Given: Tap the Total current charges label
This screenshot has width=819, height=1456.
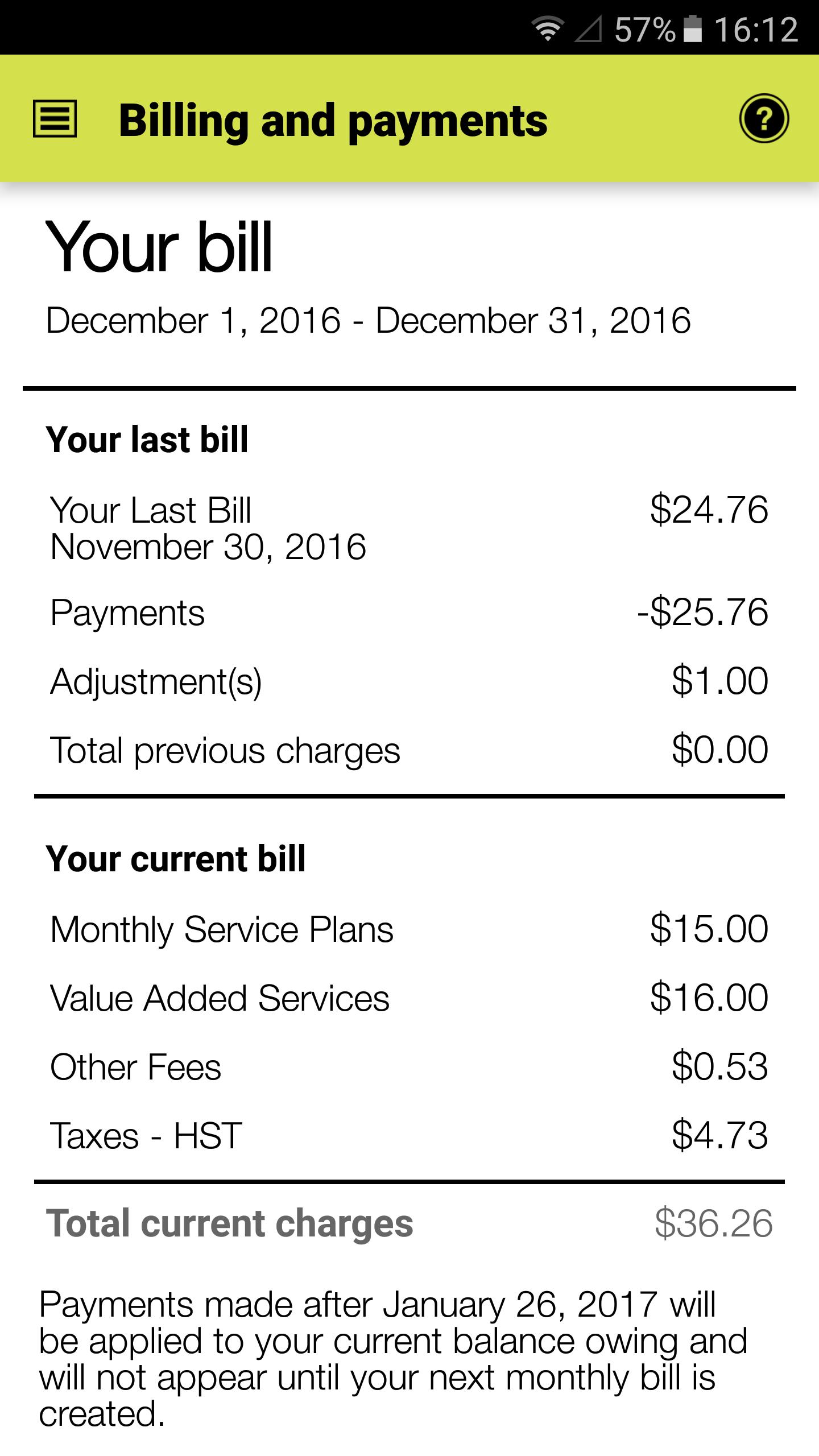Looking at the screenshot, I should pos(230,1224).
